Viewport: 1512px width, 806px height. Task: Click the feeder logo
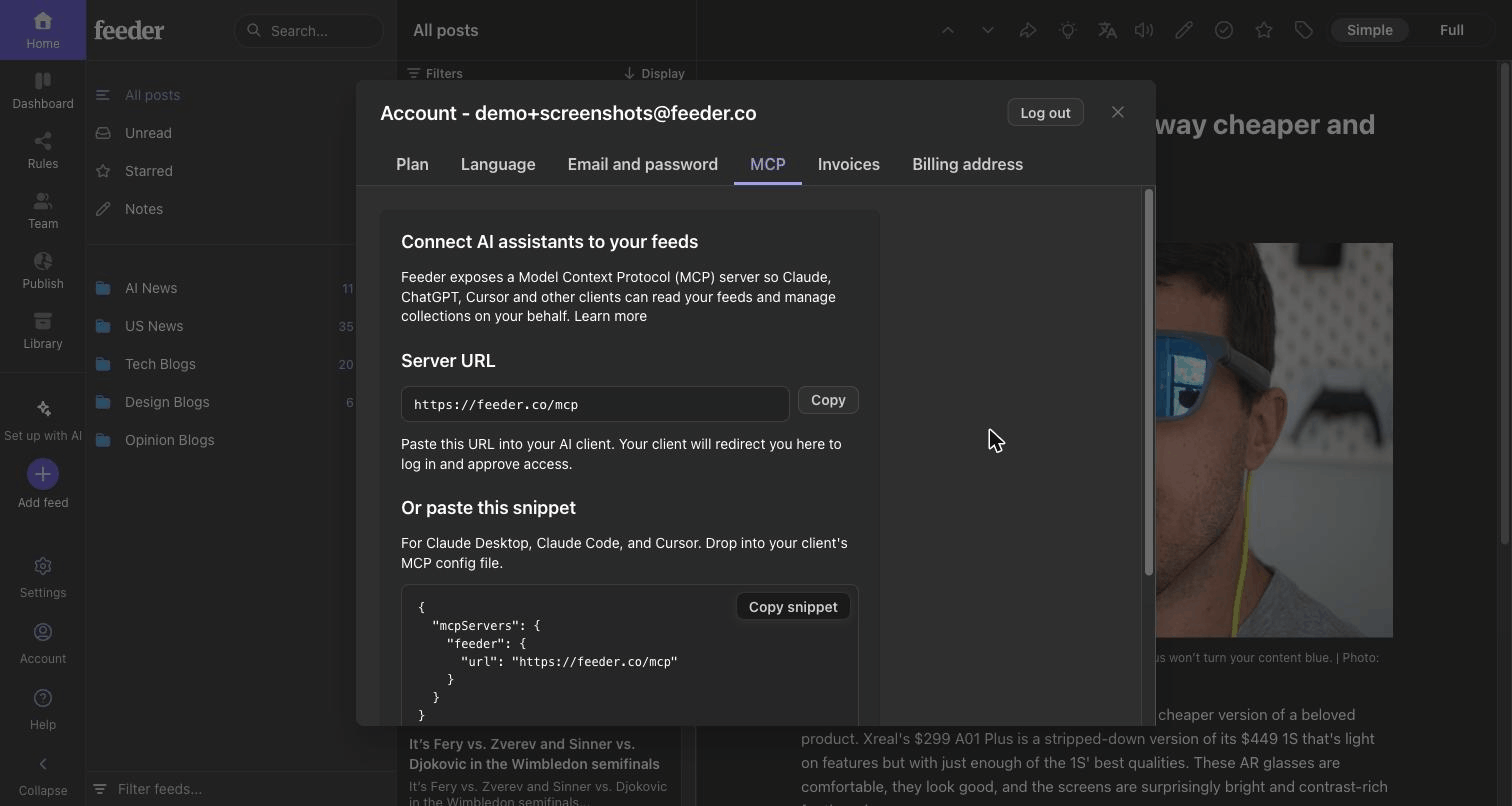pyautogui.click(x=129, y=30)
